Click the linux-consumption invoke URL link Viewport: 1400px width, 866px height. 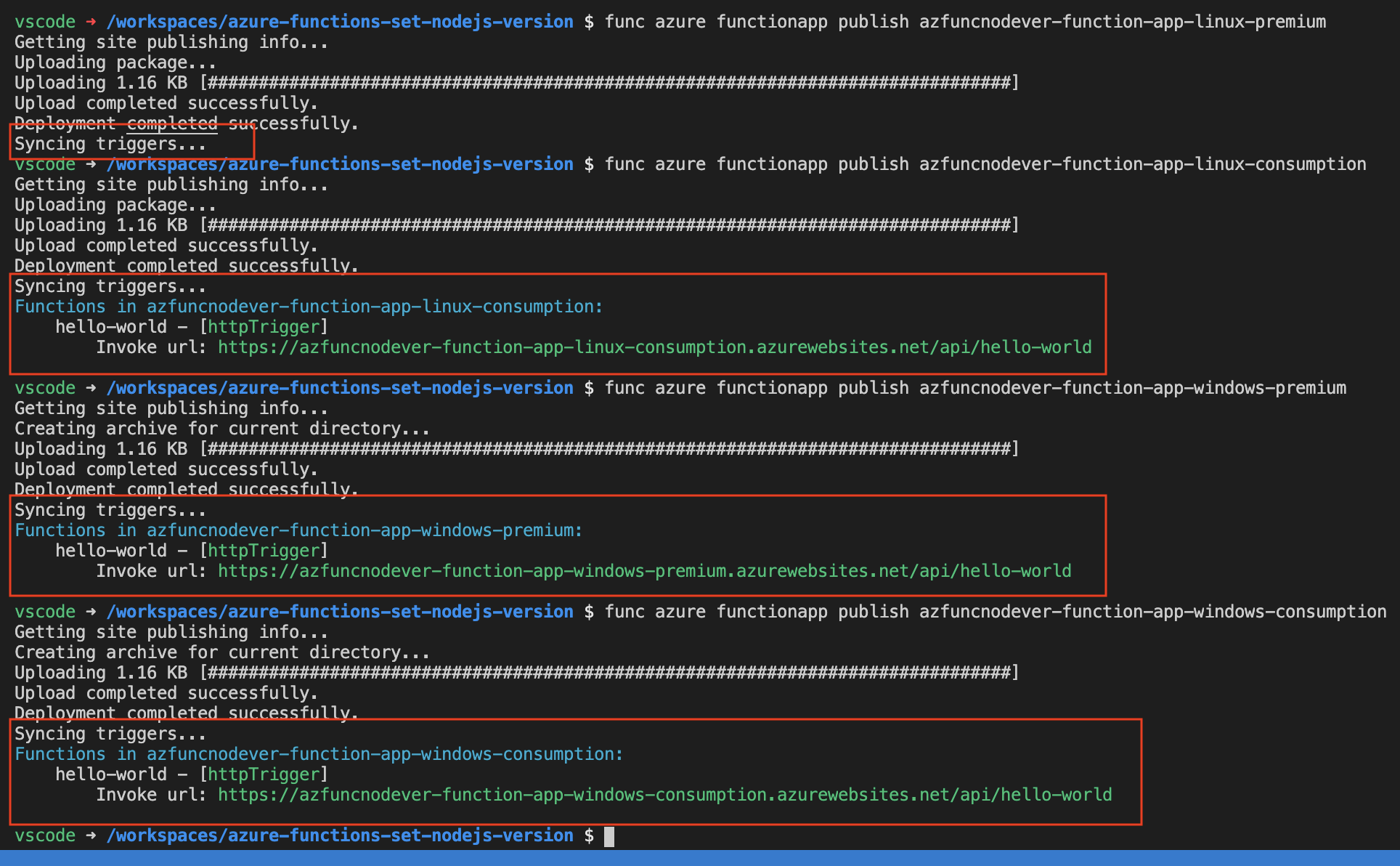click(x=652, y=347)
